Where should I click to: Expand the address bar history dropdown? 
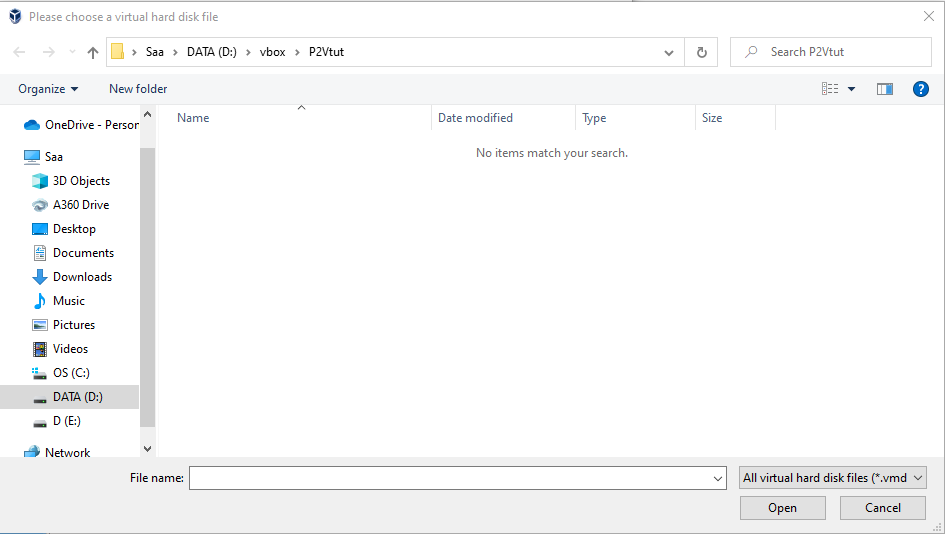(669, 53)
